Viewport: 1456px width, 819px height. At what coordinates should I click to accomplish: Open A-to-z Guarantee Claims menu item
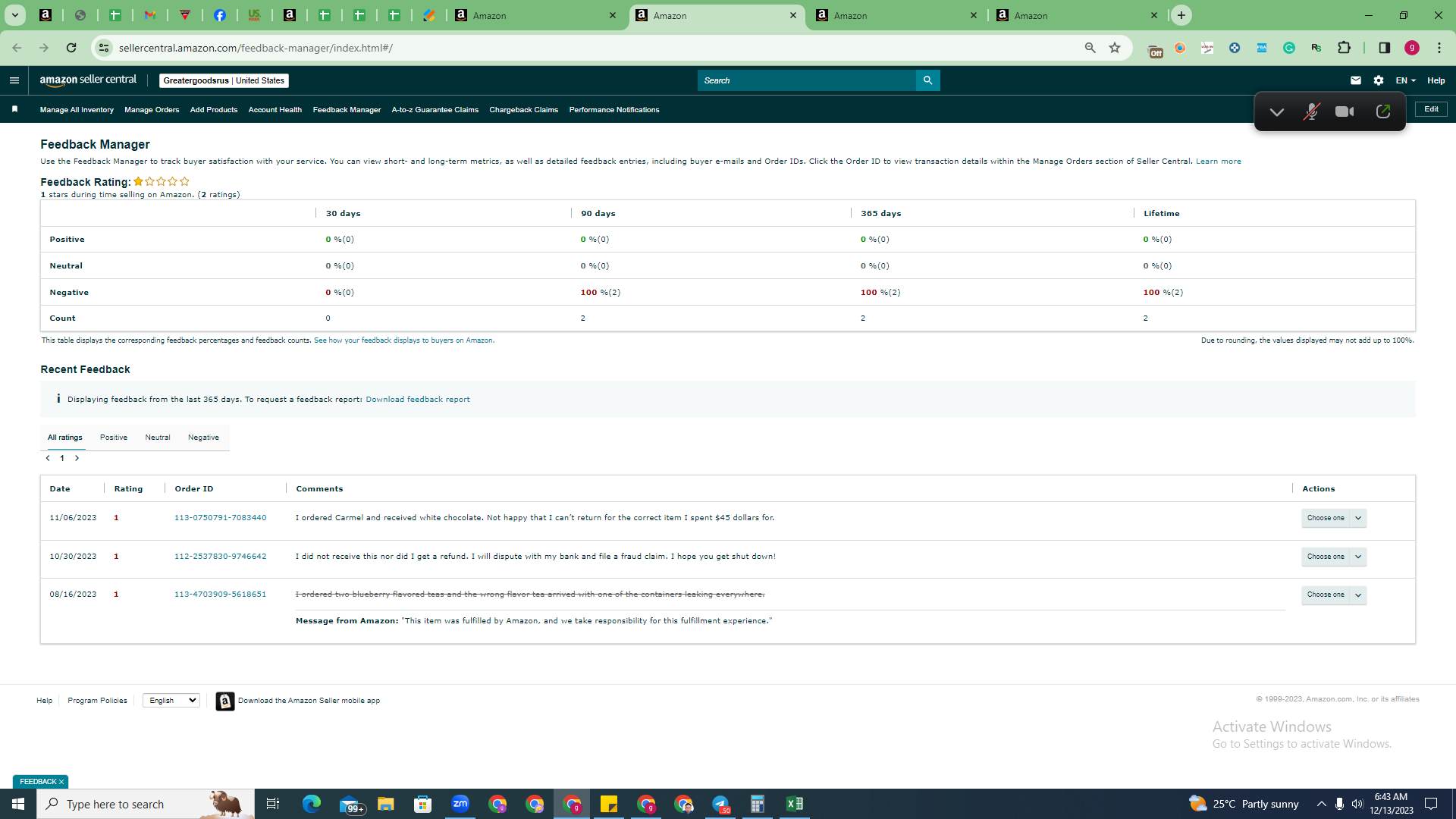pyautogui.click(x=435, y=110)
